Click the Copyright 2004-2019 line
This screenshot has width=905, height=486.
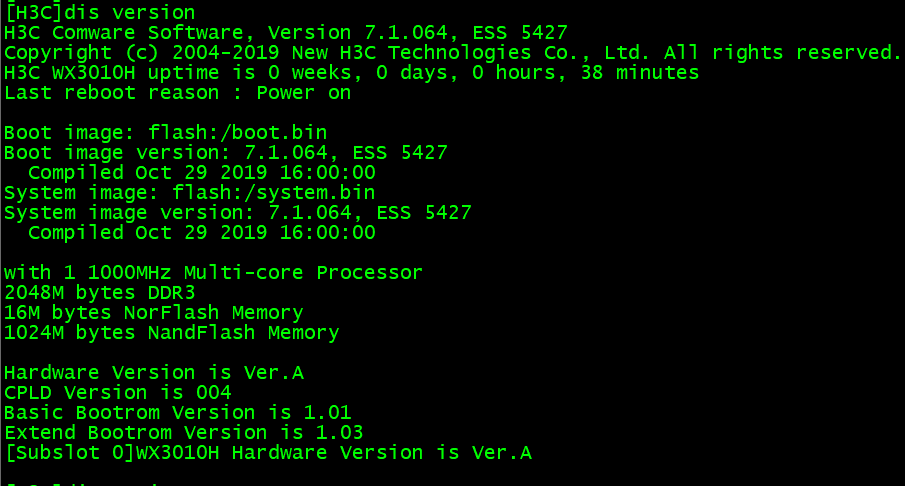(x=452, y=53)
